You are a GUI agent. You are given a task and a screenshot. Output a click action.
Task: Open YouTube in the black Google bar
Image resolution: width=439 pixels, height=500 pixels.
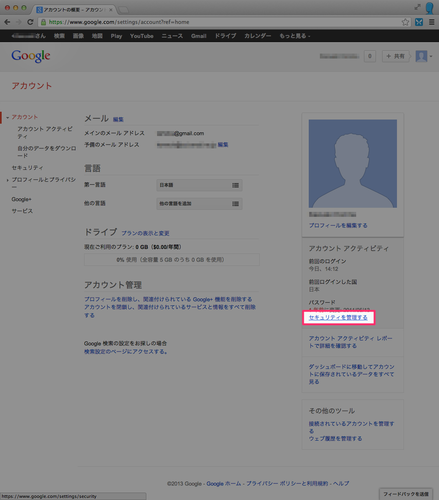point(142,36)
